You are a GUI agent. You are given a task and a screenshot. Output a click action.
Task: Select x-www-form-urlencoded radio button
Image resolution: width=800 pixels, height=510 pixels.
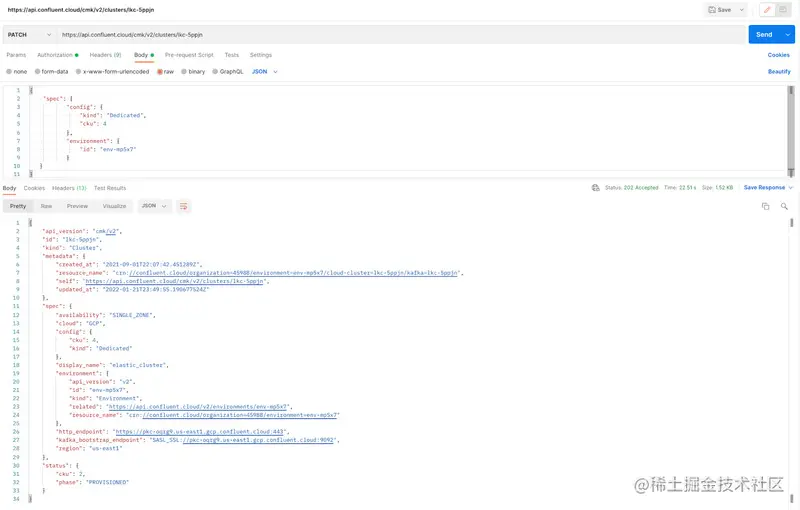tap(78, 72)
